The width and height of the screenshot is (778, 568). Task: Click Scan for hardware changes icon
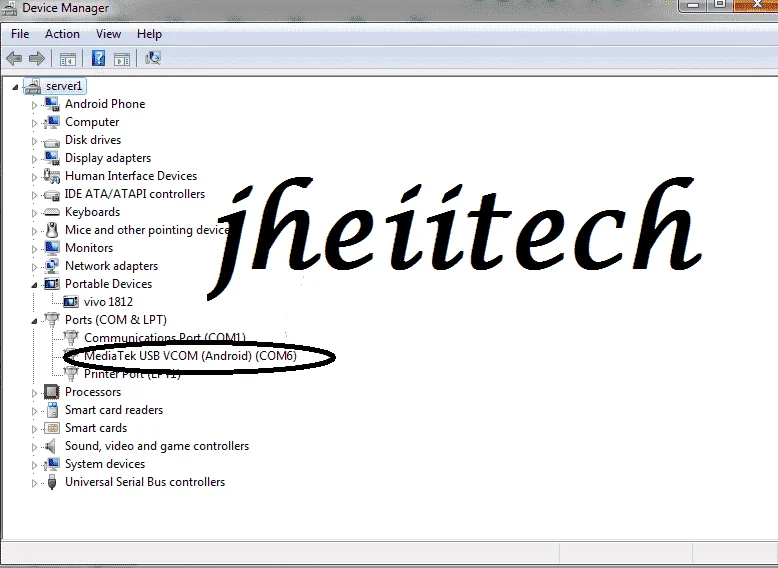pyautogui.click(x=153, y=59)
